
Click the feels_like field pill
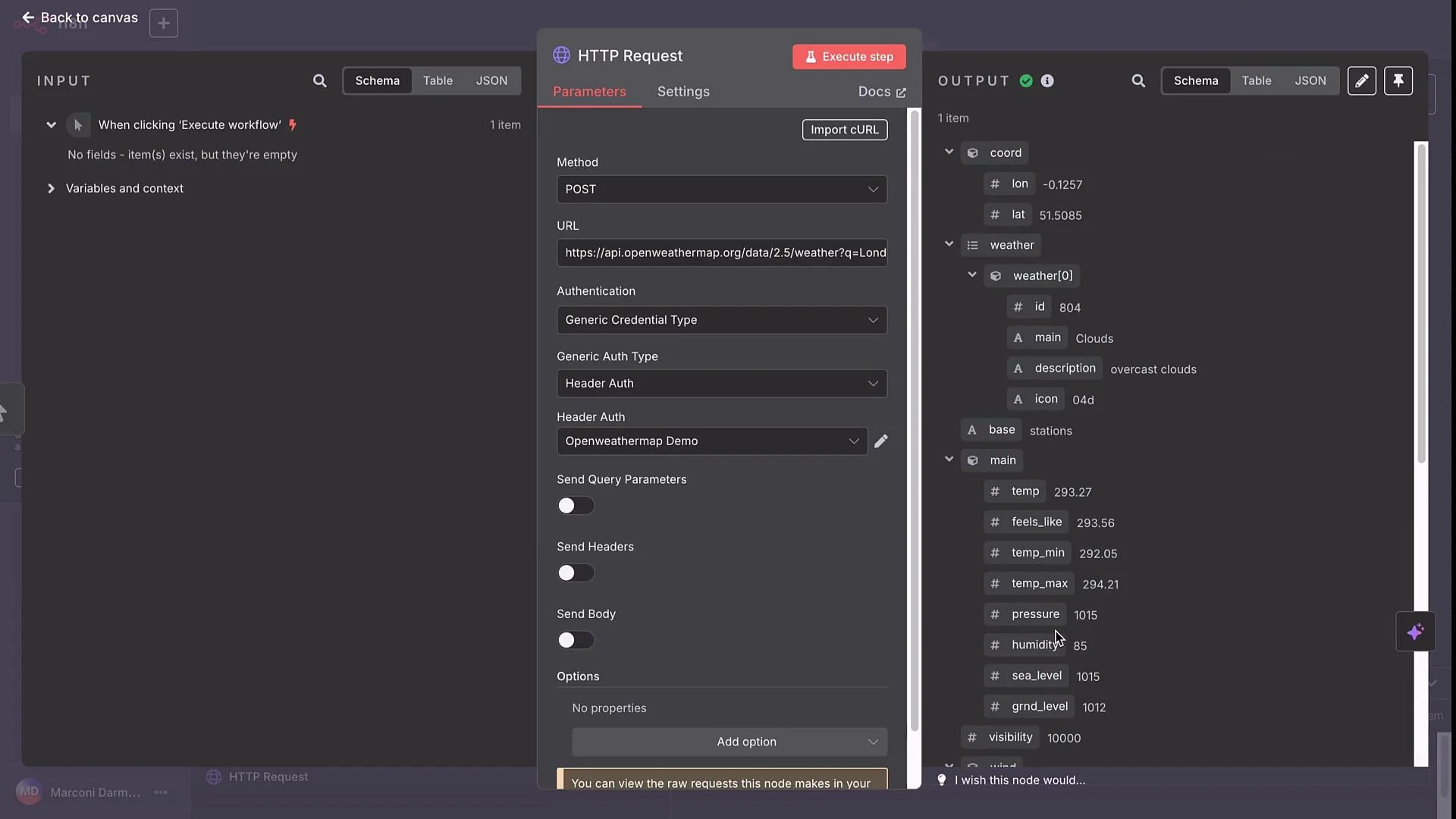[1027, 522]
